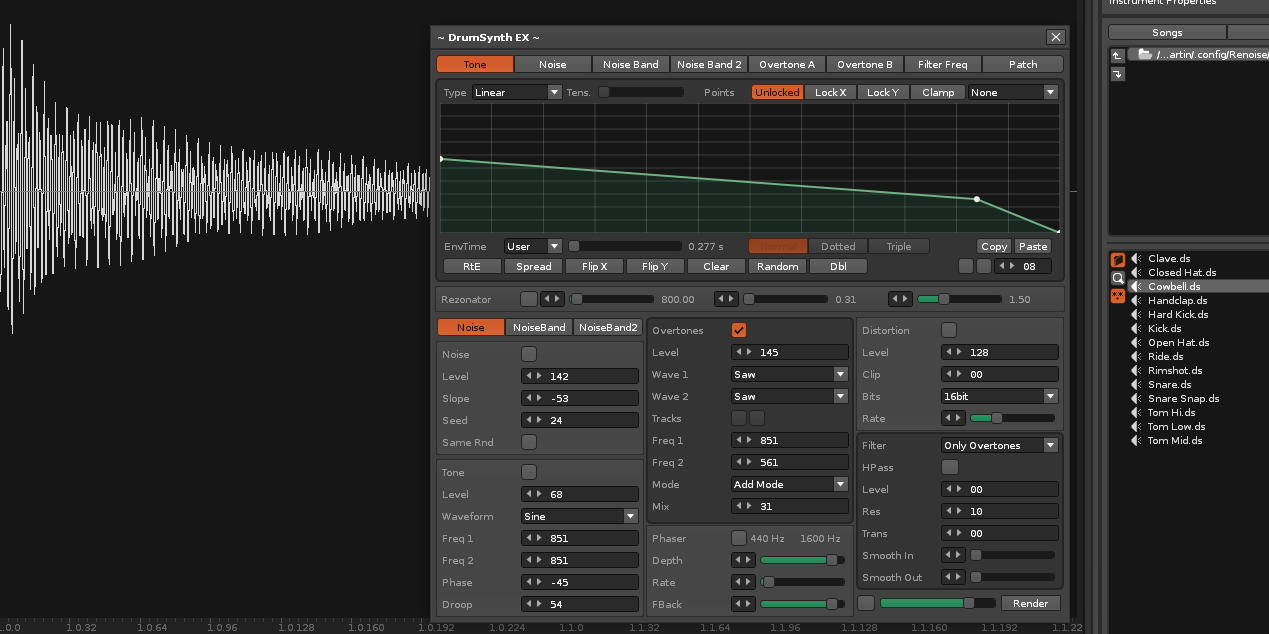Viewport: 1269px width, 634px height.
Task: Click the speaker icon beside Kick.ds
Action: [x=1137, y=329]
